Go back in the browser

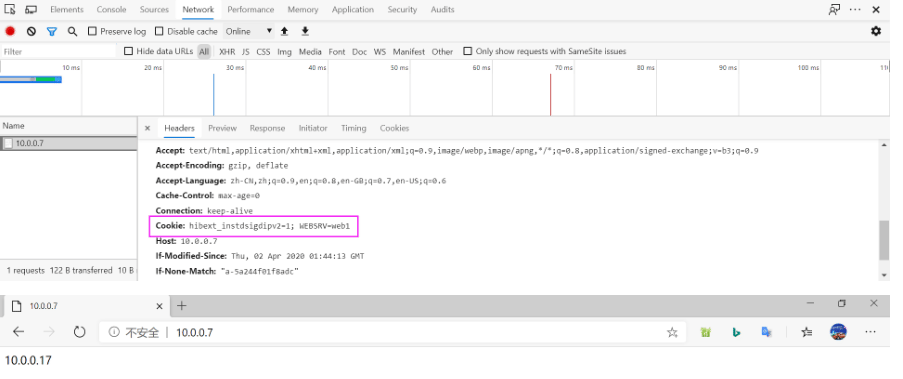coord(18,332)
